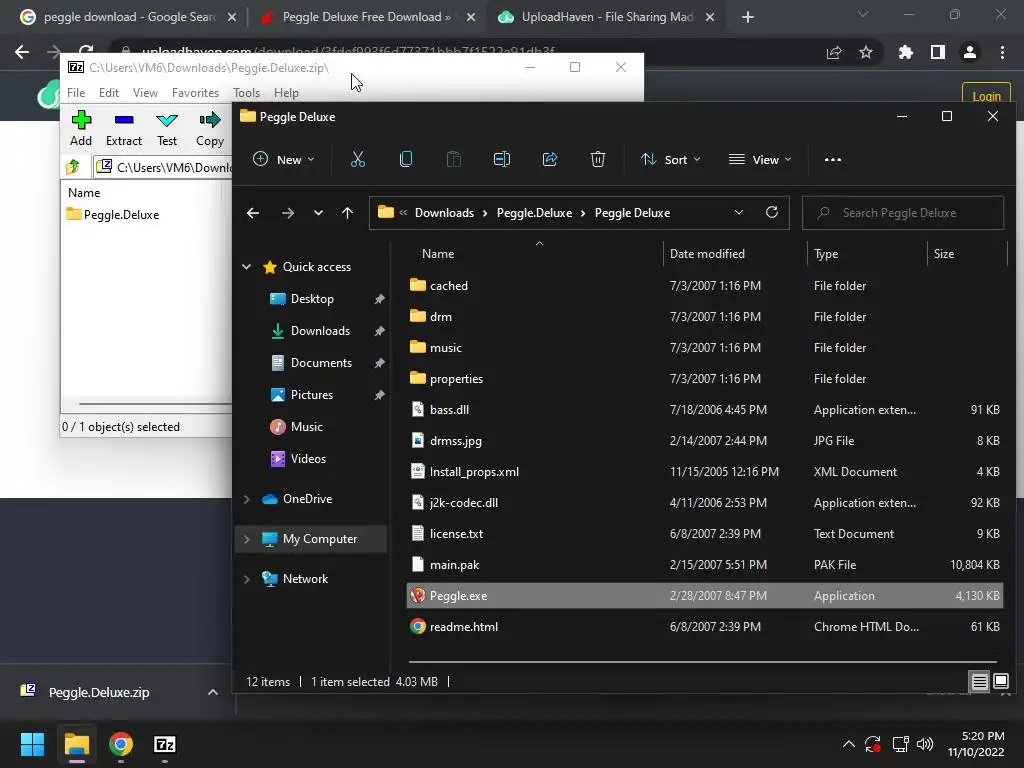Open Chrome three-dot menu
This screenshot has width=1024, height=768.
click(1002, 52)
